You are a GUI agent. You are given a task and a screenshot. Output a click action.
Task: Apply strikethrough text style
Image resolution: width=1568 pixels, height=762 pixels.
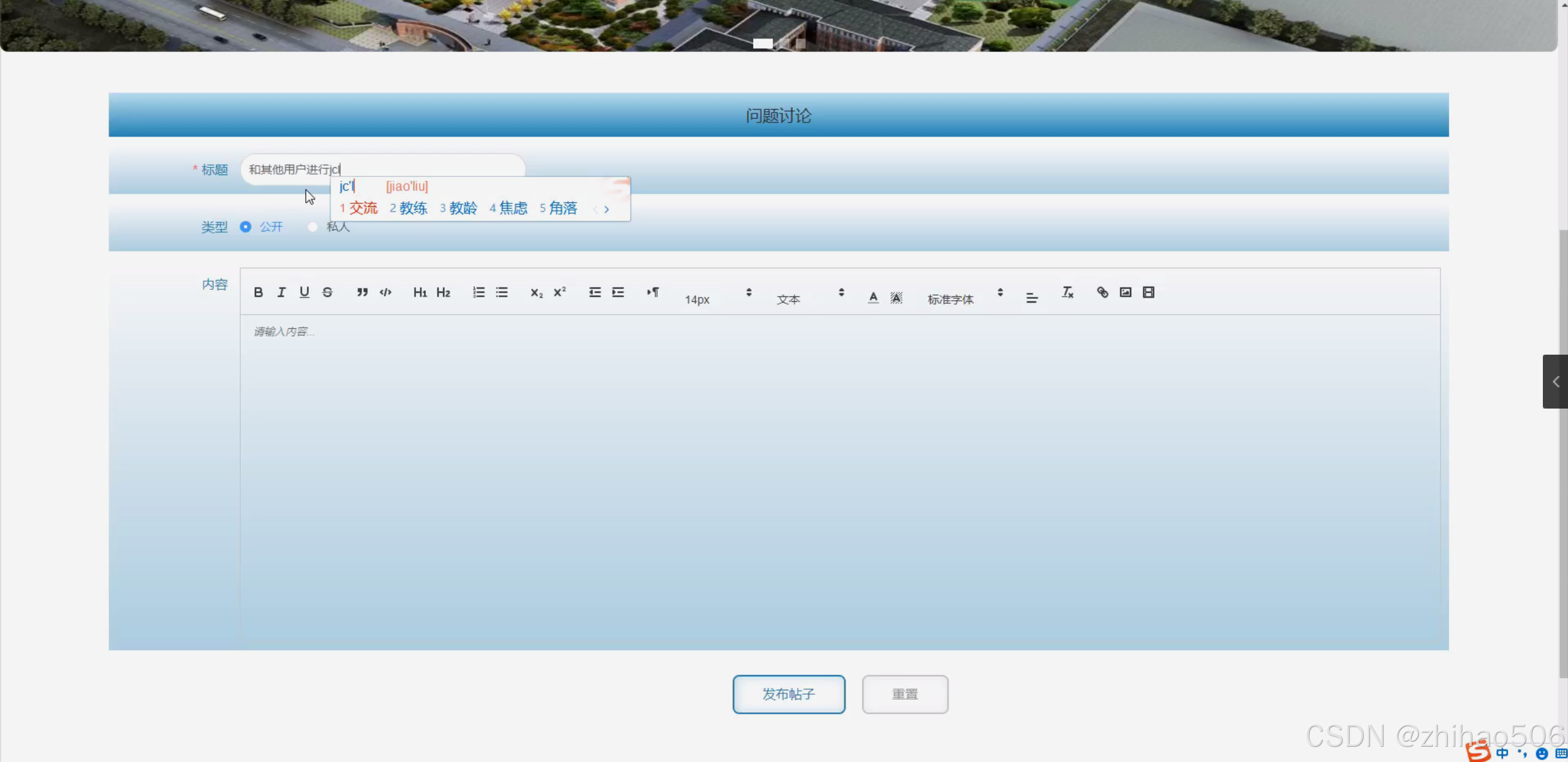click(327, 292)
